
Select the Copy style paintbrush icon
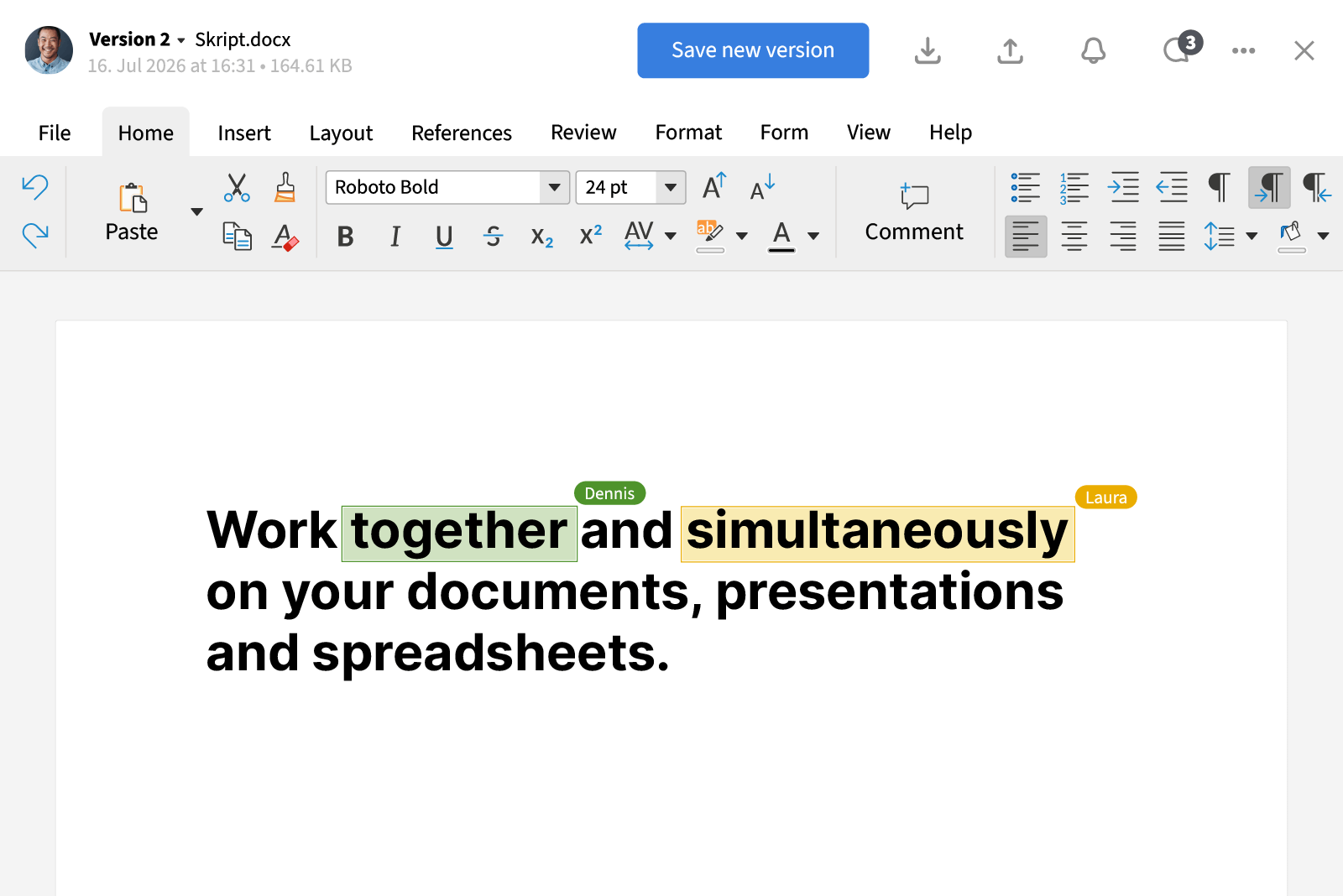[285, 187]
